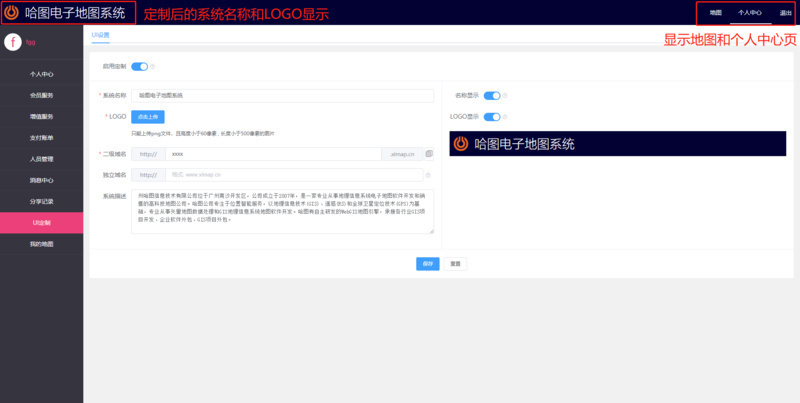Click the username fgg in sidebar
This screenshot has height=403, width=800.
pyautogui.click(x=31, y=42)
